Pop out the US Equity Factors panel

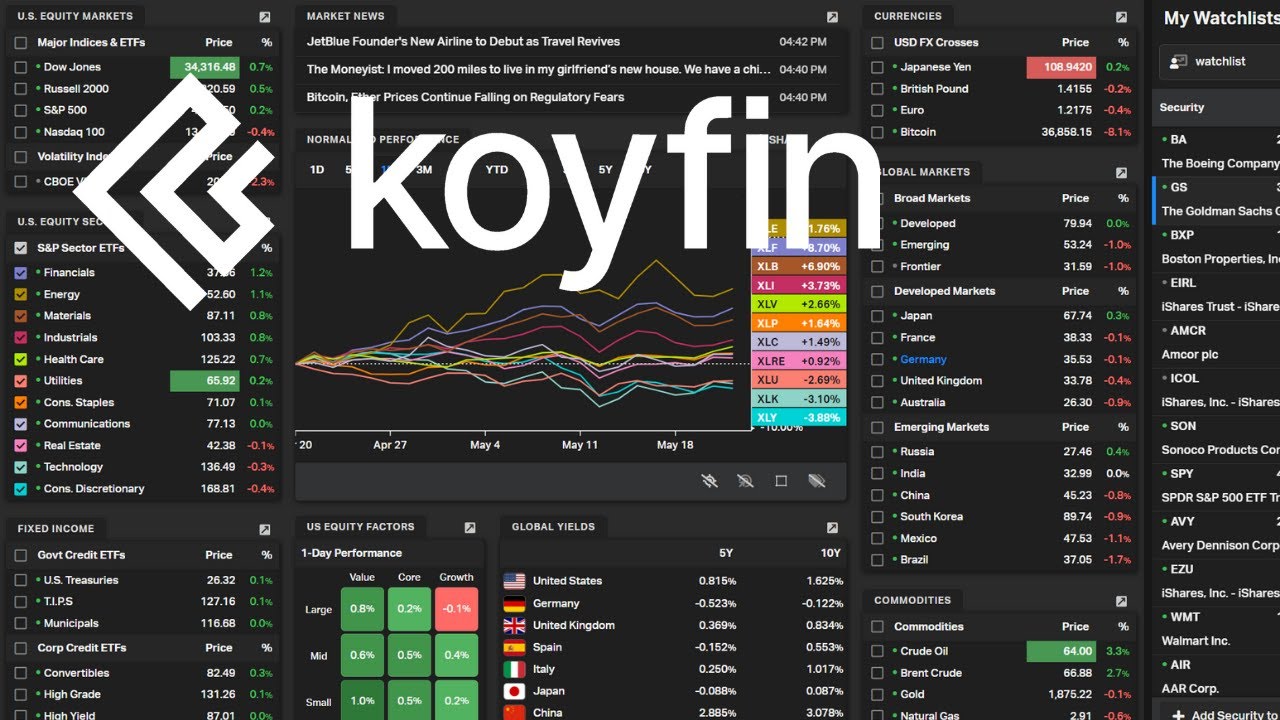click(x=470, y=528)
